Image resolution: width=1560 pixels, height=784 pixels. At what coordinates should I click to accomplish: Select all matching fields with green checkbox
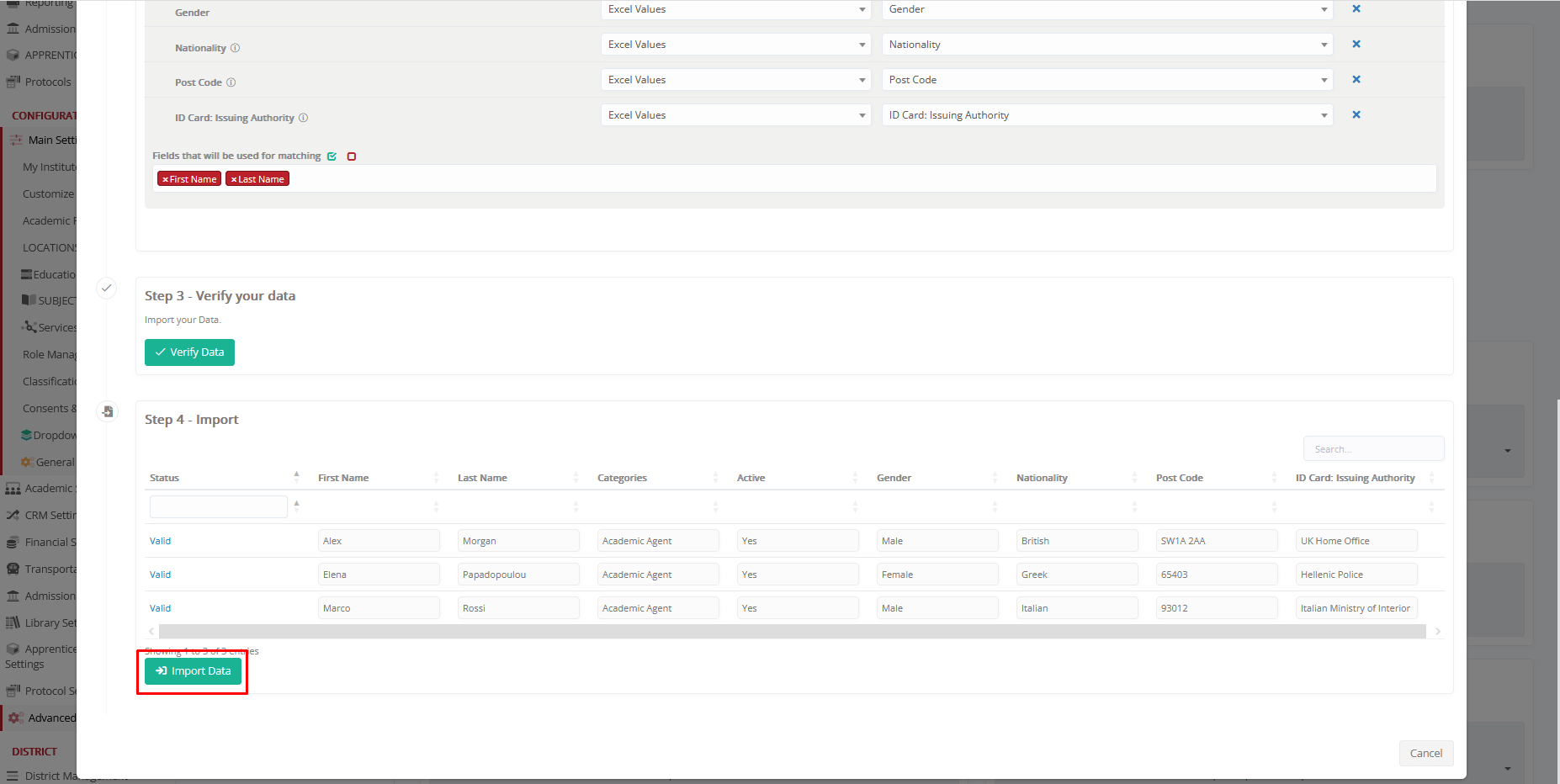pyautogui.click(x=332, y=156)
